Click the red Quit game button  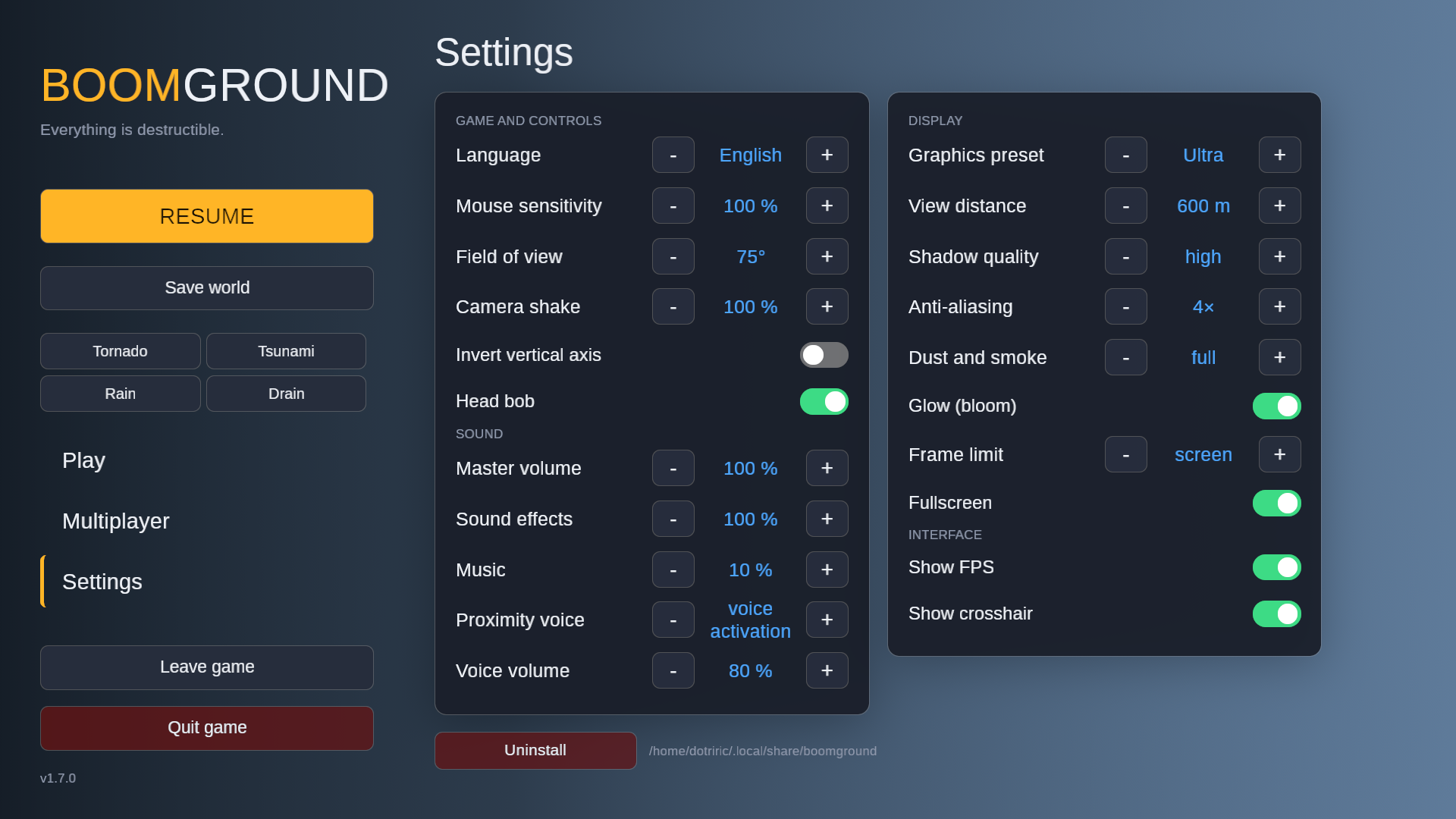coord(207,728)
